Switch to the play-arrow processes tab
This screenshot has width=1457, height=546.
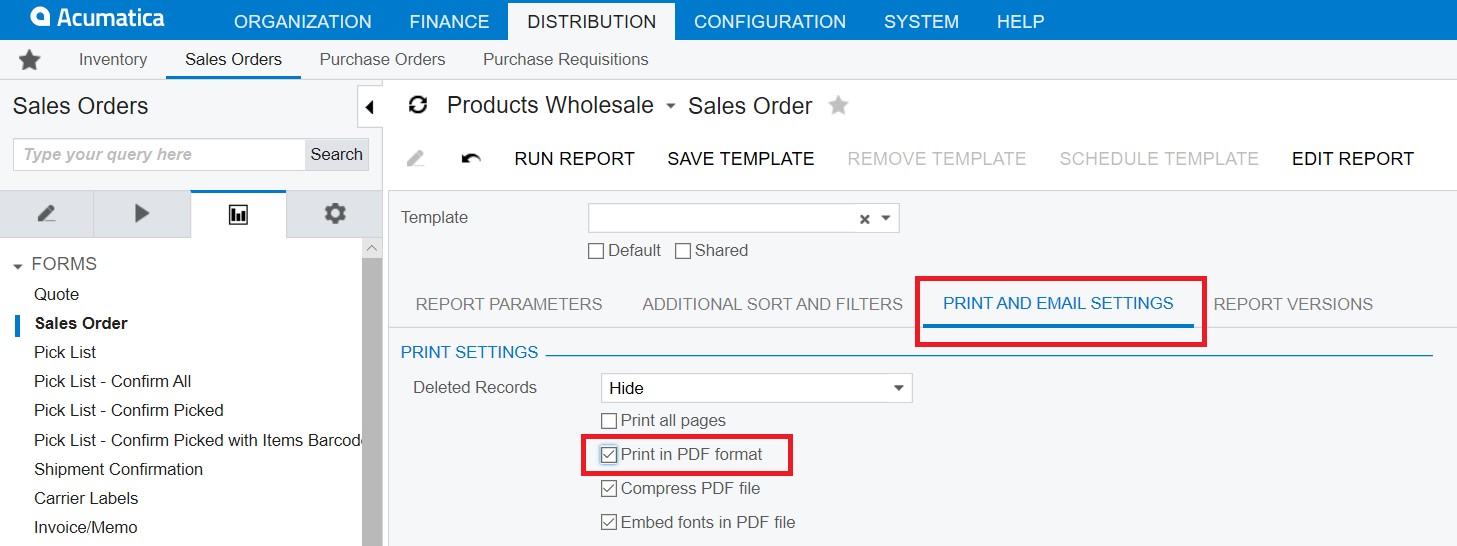click(141, 214)
